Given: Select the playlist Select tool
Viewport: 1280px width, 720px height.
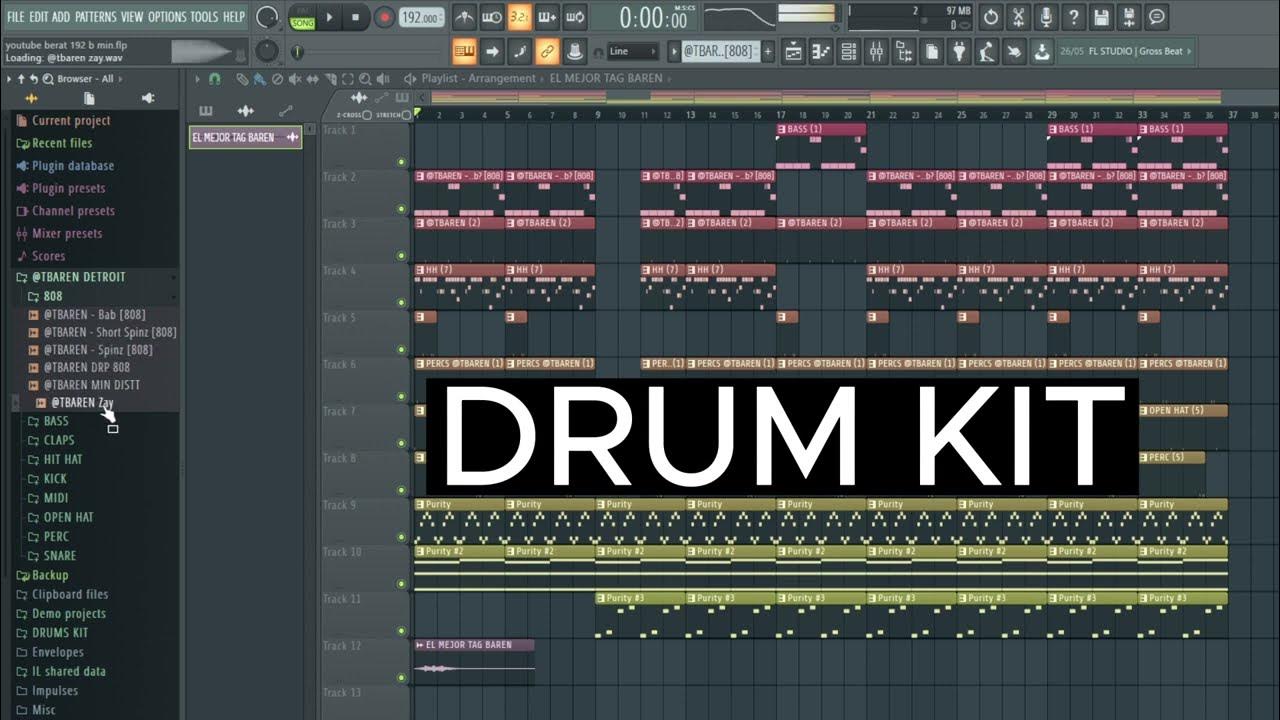Looking at the screenshot, I should coord(347,79).
